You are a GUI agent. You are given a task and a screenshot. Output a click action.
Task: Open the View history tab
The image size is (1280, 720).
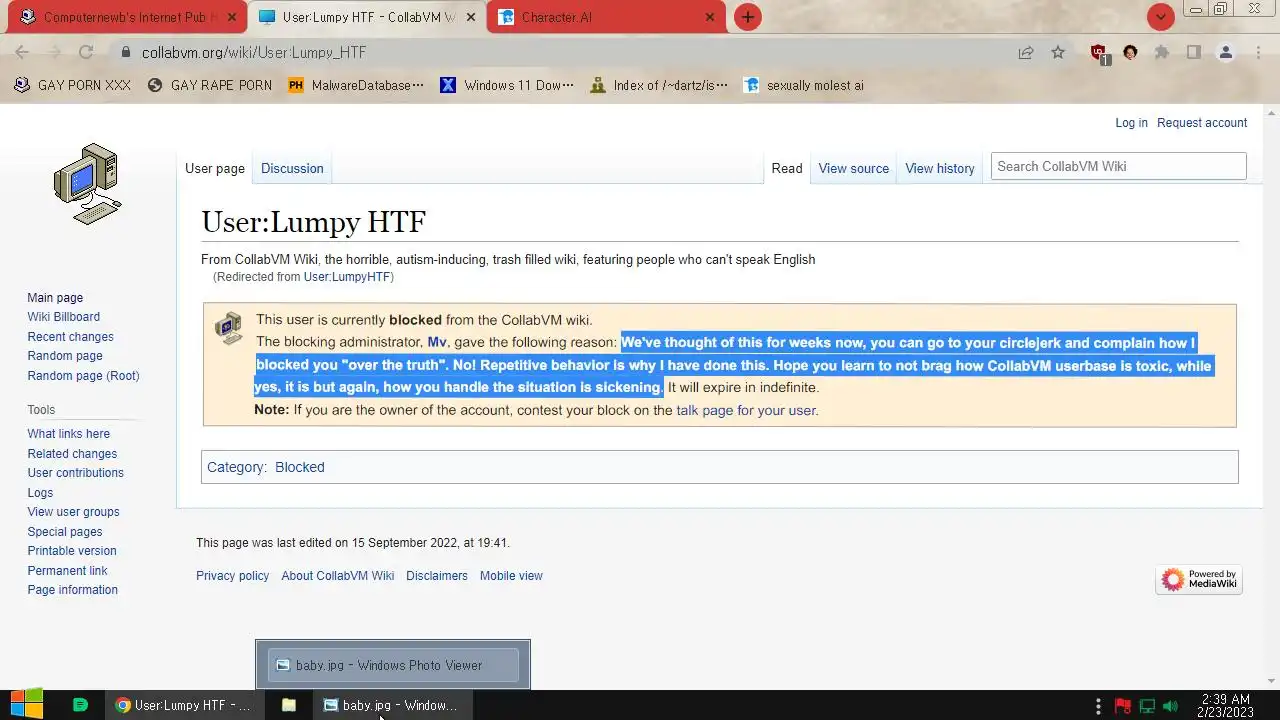pyautogui.click(x=940, y=168)
